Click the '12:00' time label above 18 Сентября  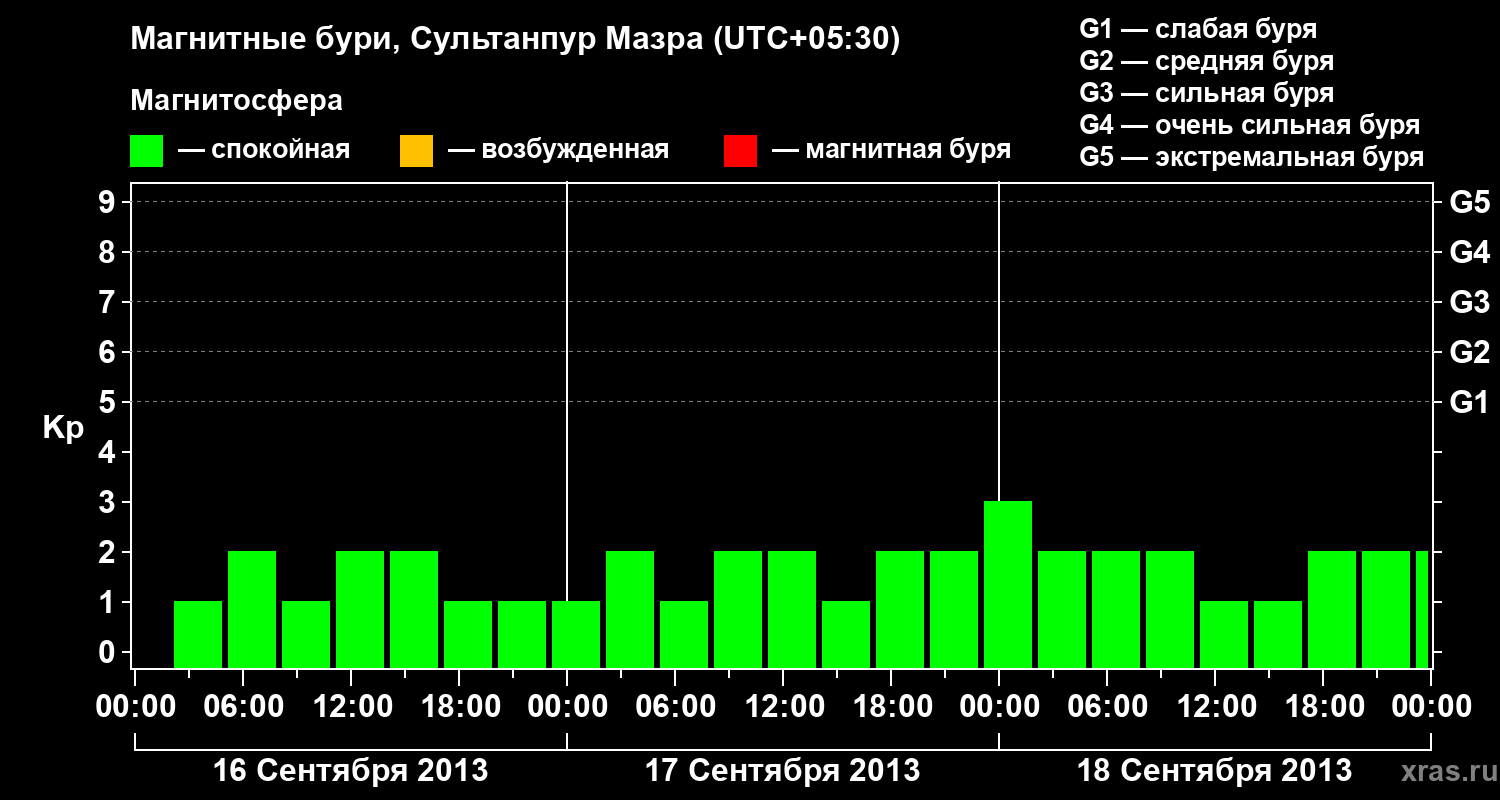1215,707
